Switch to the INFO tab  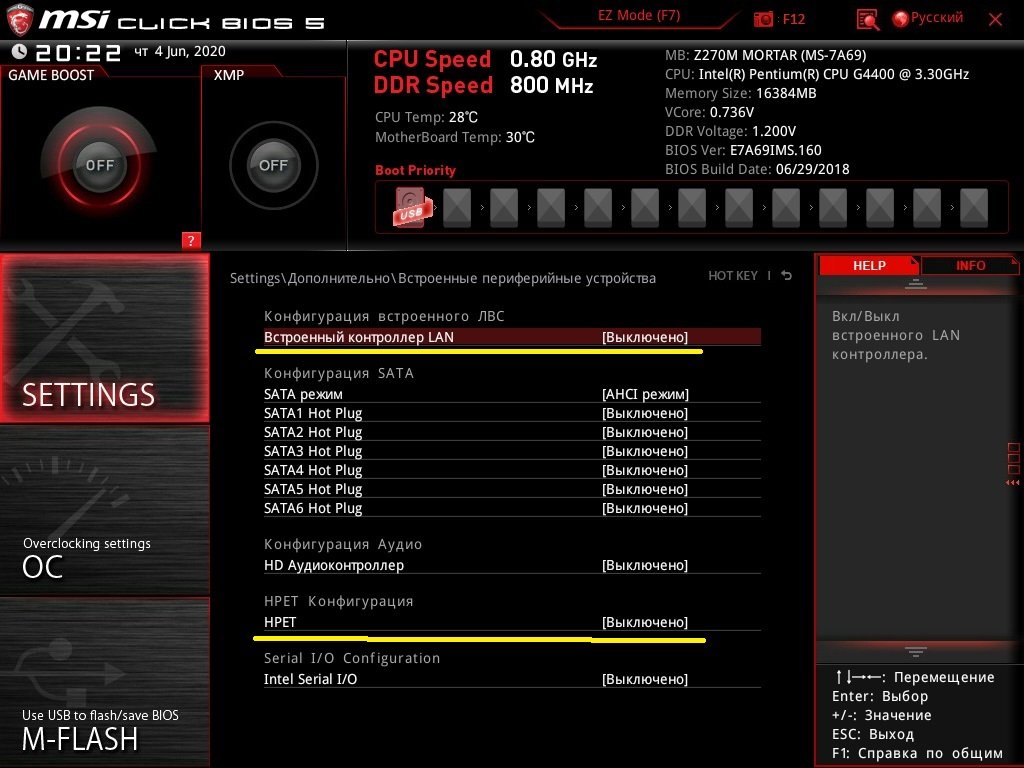[970, 266]
